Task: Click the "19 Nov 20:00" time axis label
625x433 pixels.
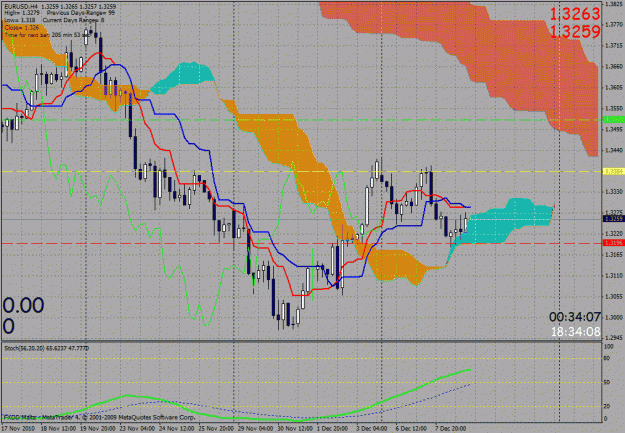Action: [97, 429]
